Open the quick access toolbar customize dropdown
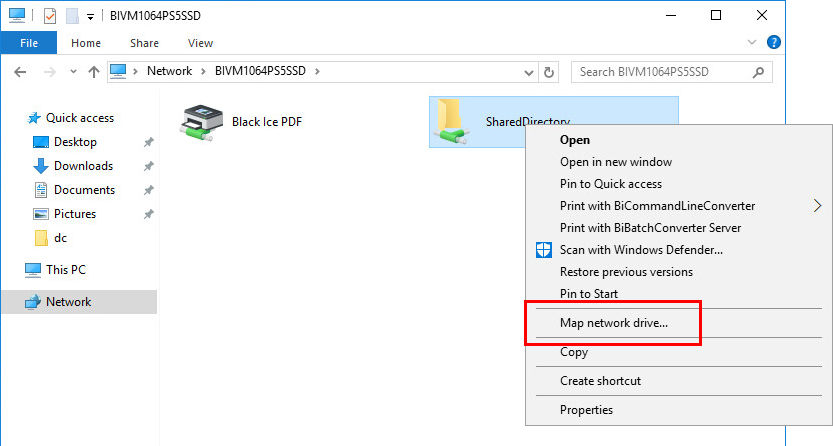Screen dimensions: 833x446 pos(90,17)
